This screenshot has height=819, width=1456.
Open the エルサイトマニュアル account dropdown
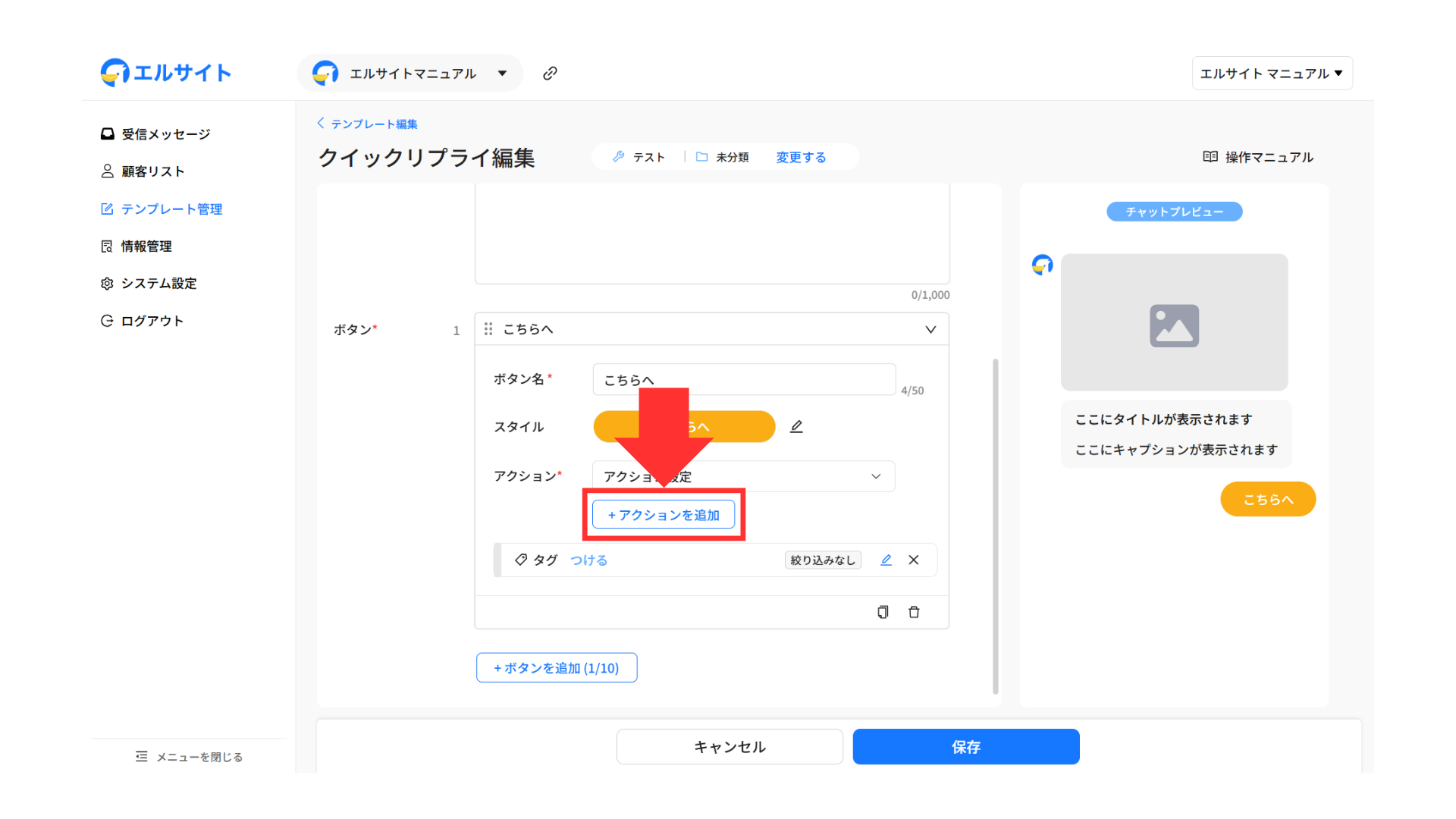click(x=410, y=74)
